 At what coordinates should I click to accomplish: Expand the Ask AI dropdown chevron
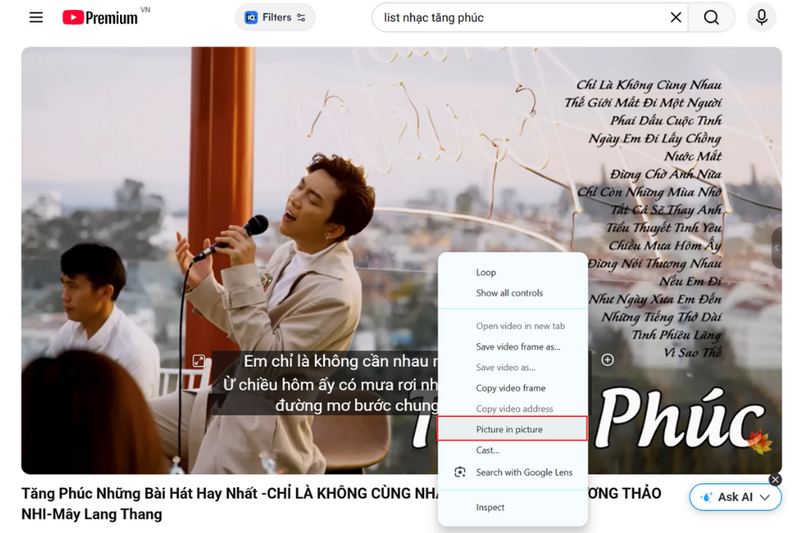(x=764, y=497)
